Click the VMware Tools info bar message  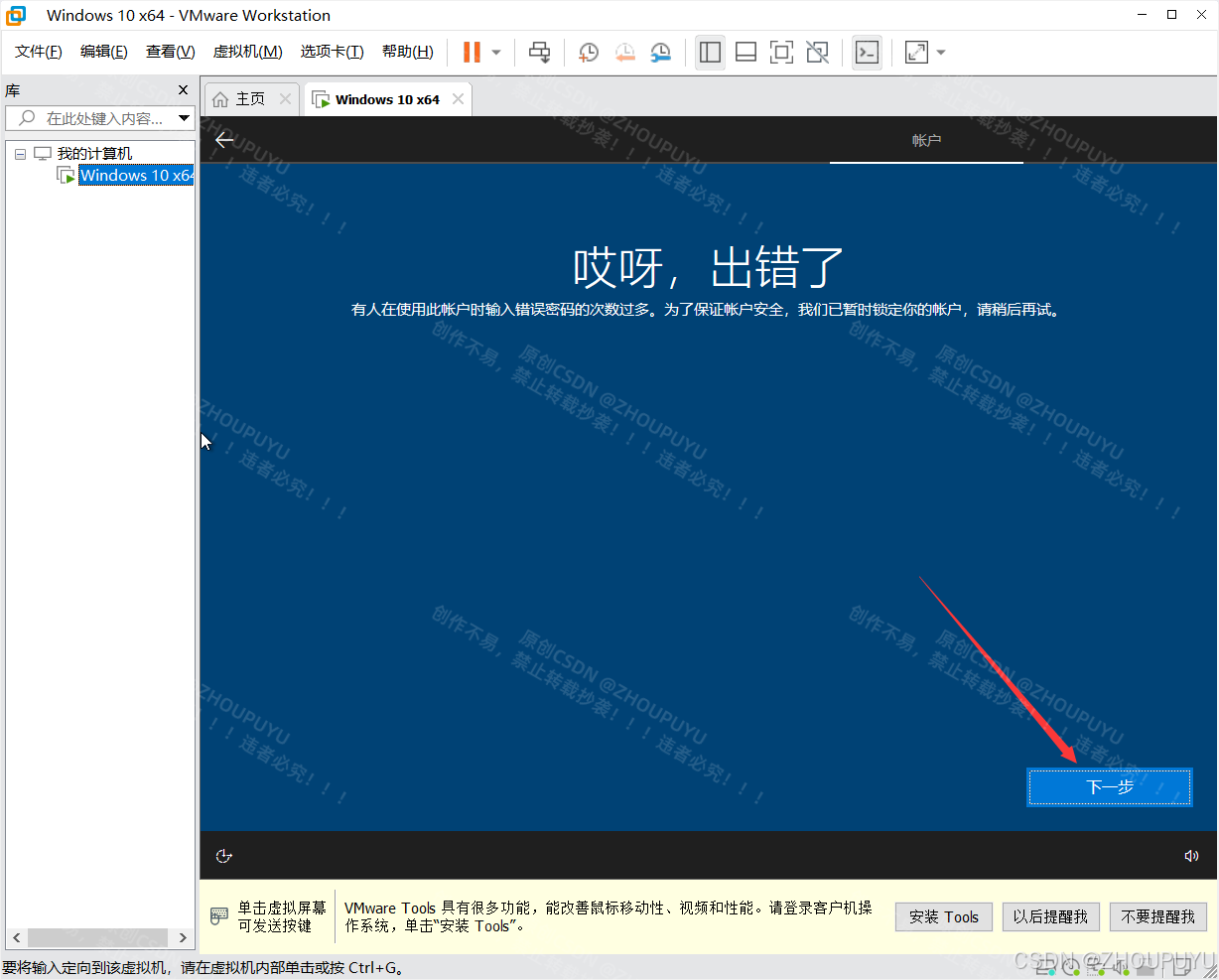[609, 916]
